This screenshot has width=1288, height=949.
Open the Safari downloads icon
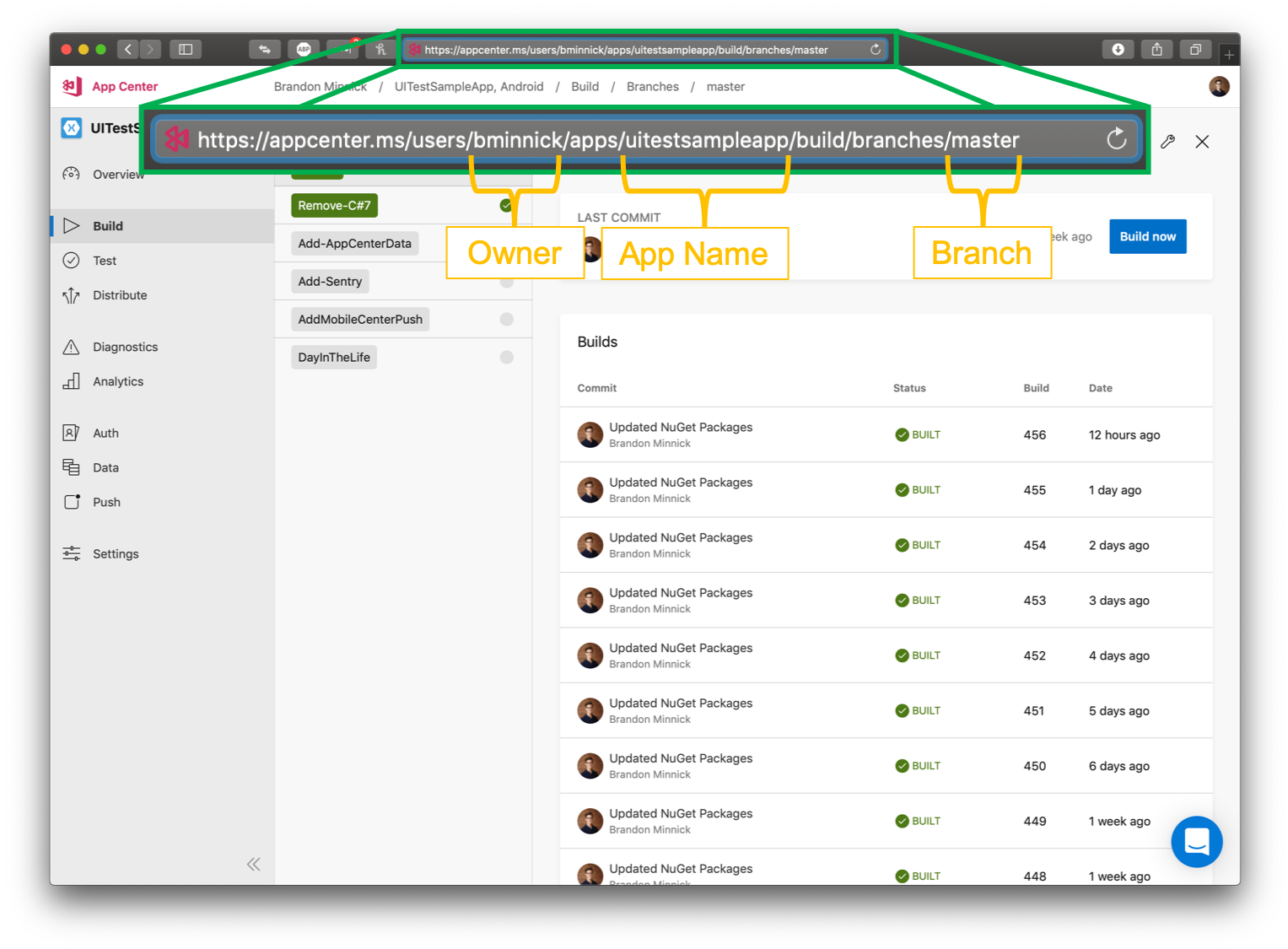(1118, 50)
